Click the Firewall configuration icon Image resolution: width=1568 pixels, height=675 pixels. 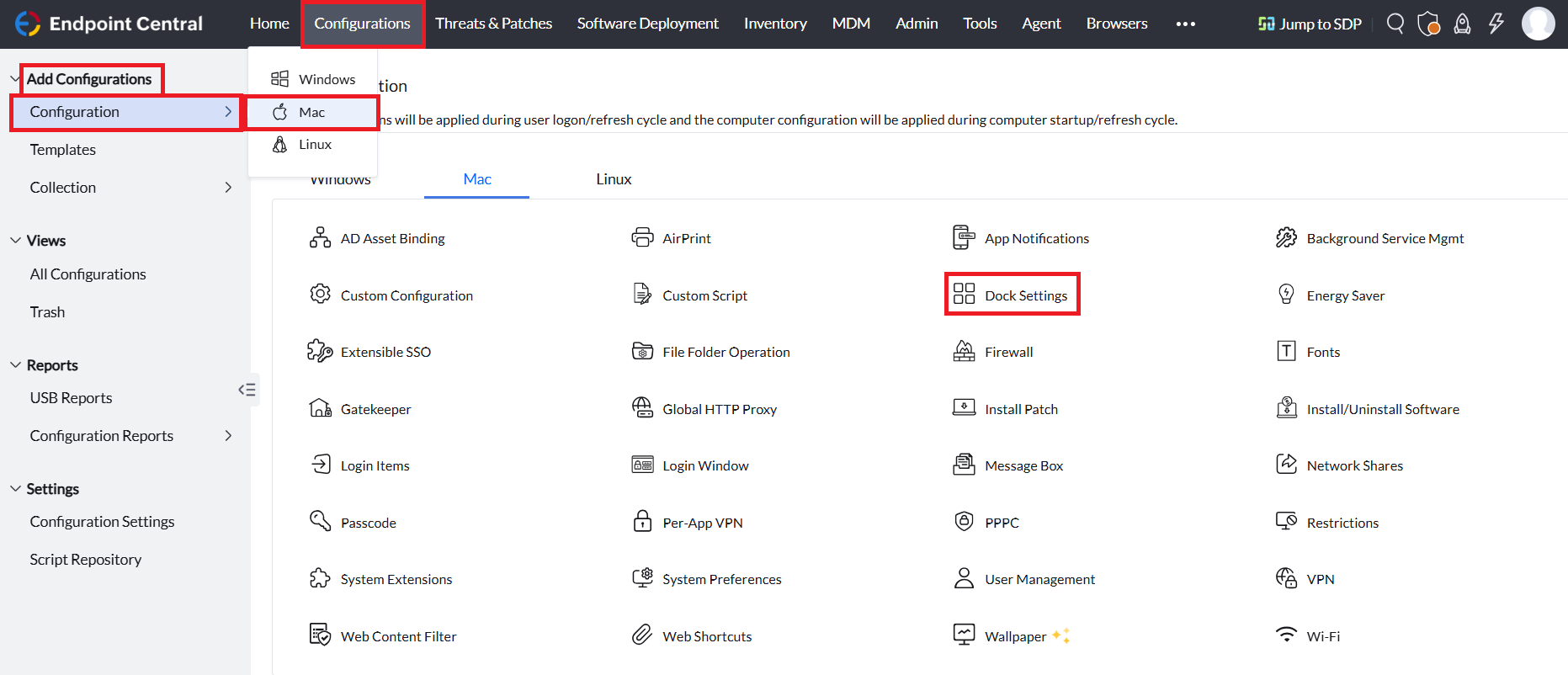pyautogui.click(x=964, y=352)
